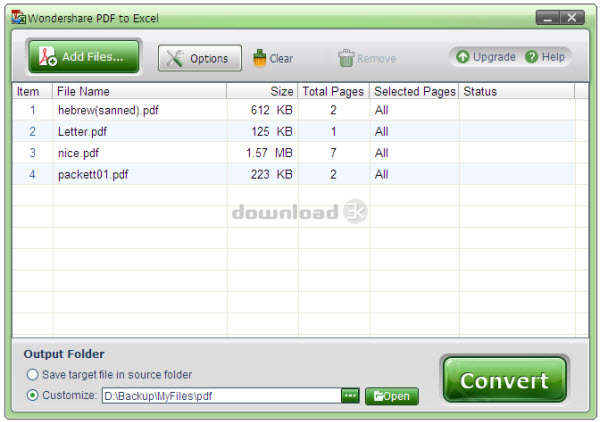Click the Total Pages column header
The image size is (600, 422).
click(334, 91)
